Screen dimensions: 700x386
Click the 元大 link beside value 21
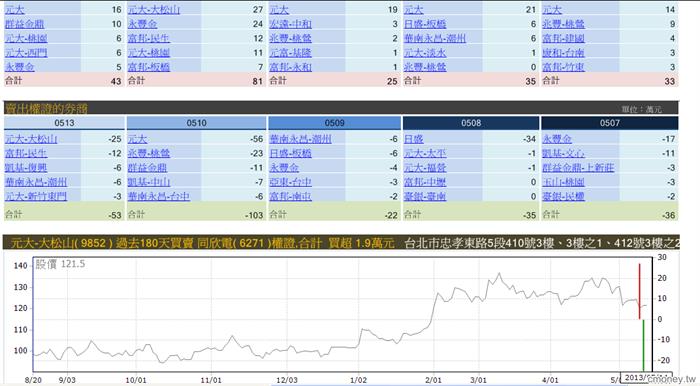pyautogui.click(x=414, y=10)
